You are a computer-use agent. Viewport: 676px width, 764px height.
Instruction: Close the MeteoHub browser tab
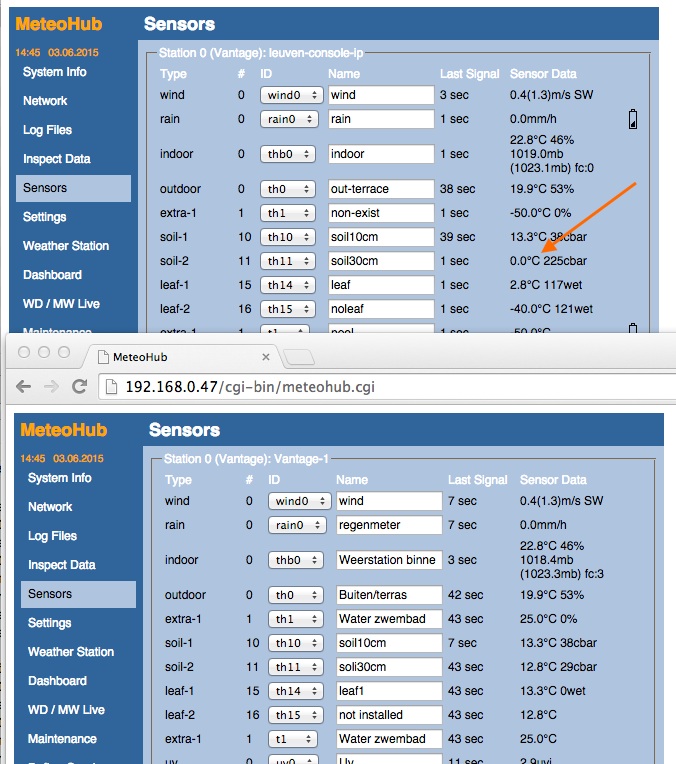click(265, 357)
